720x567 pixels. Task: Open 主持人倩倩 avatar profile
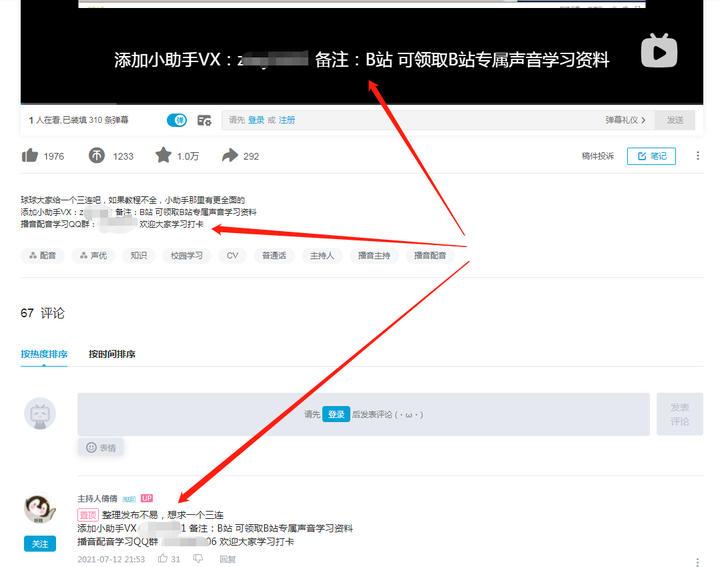(x=40, y=509)
